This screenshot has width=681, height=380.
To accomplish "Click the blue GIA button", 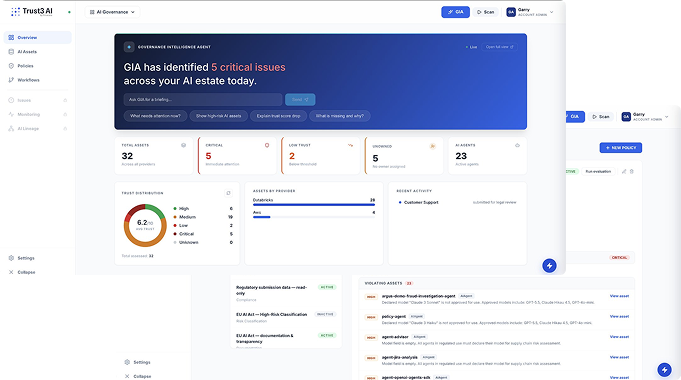I will point(455,12).
